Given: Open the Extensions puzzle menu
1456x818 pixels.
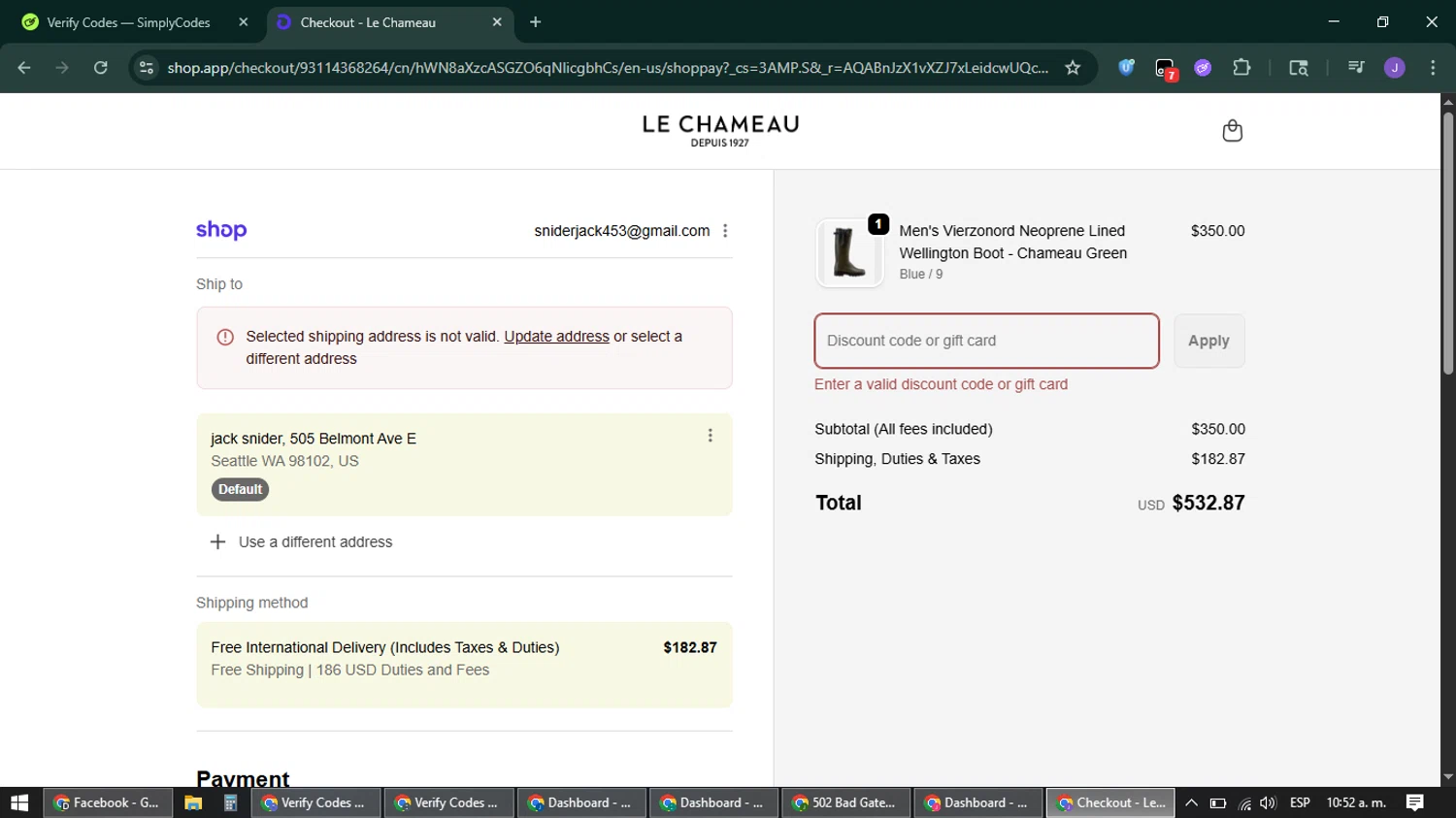Looking at the screenshot, I should (x=1241, y=68).
